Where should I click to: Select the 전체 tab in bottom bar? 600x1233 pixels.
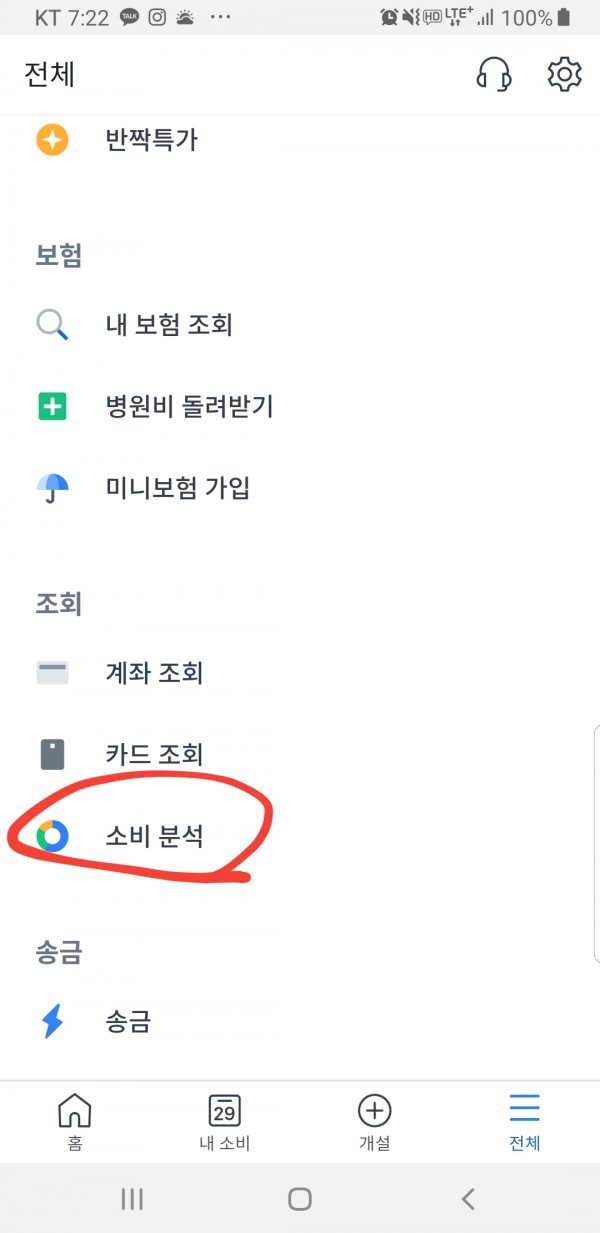(x=524, y=1120)
